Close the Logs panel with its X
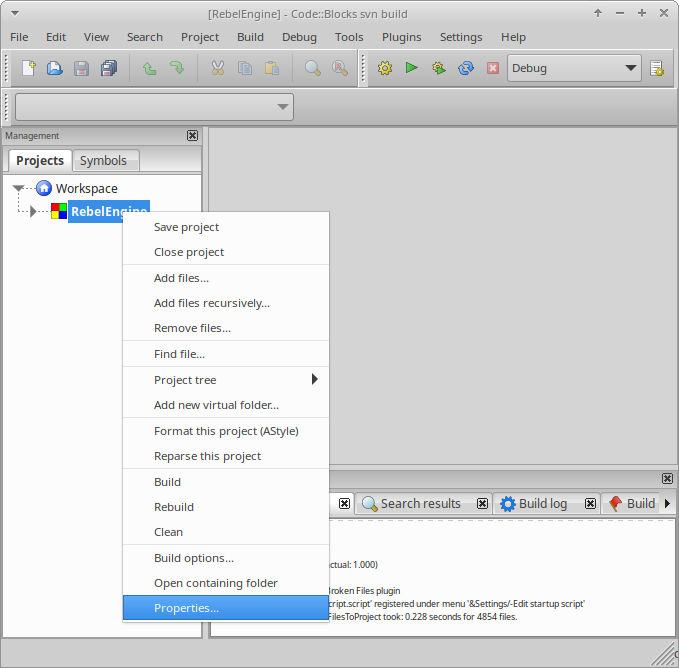679x668 pixels. (667, 478)
